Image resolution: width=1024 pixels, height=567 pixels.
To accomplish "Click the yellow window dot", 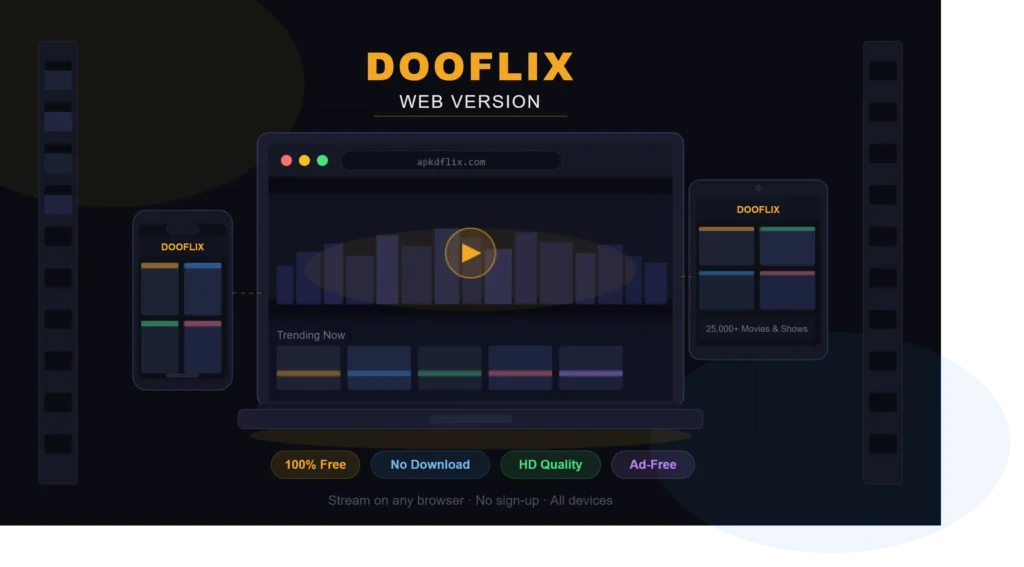I will click(x=304, y=161).
